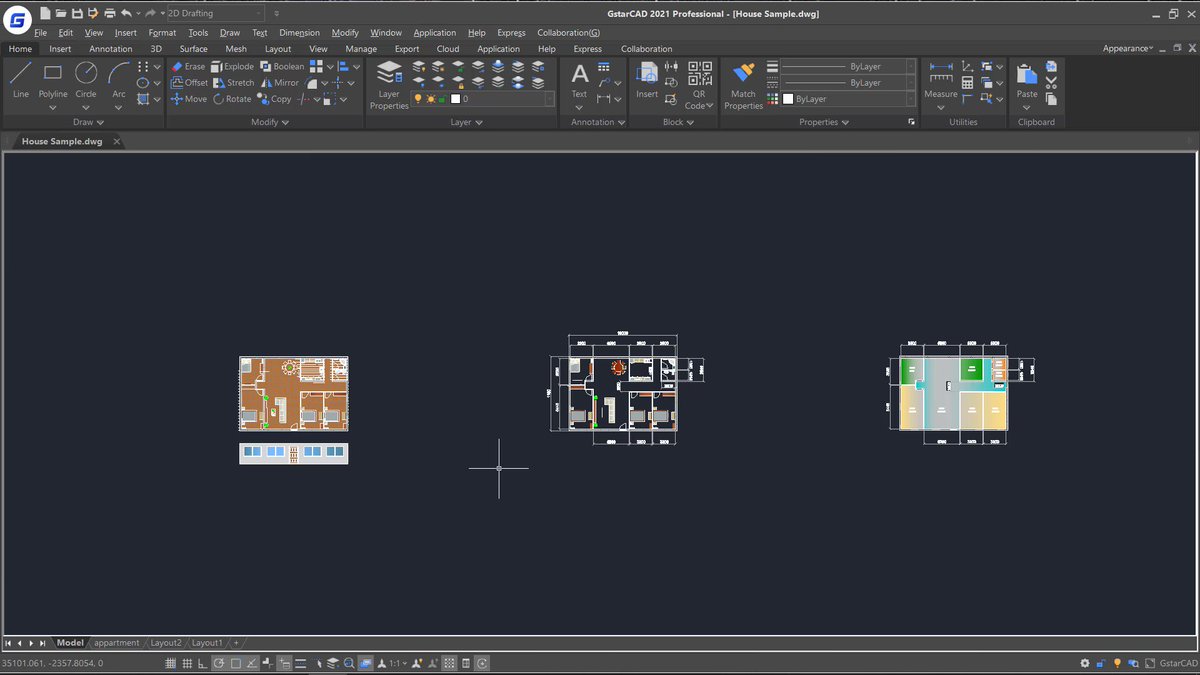Open the settings gear in status bar
This screenshot has height=675, width=1200.
pos(1085,663)
